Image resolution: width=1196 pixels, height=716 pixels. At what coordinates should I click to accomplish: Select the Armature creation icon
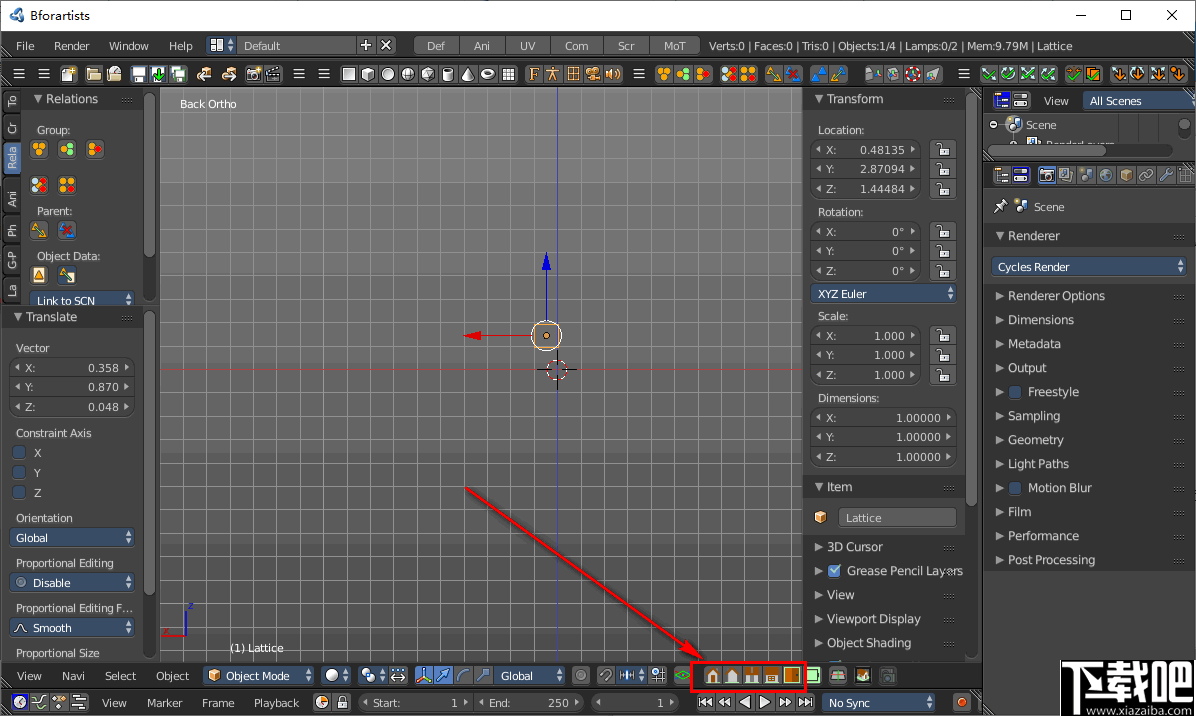pyautogui.click(x=553, y=73)
